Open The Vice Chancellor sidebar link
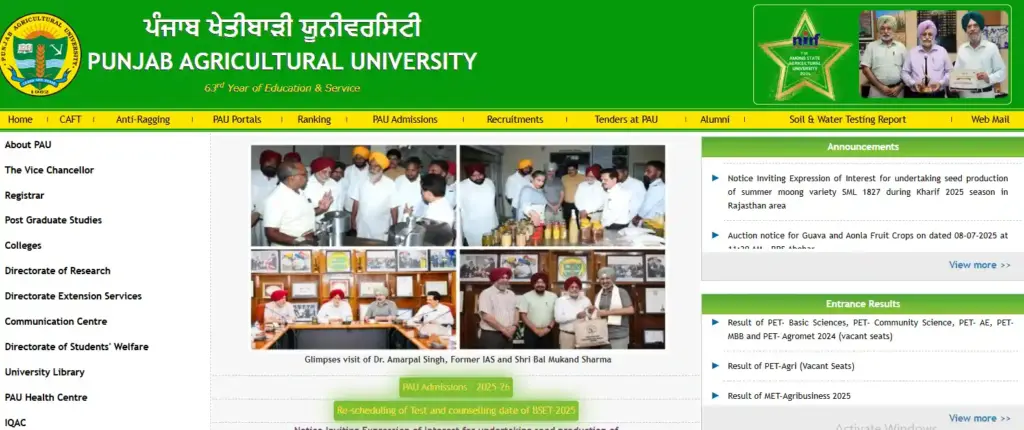The width and height of the screenshot is (1024, 430). pos(49,170)
